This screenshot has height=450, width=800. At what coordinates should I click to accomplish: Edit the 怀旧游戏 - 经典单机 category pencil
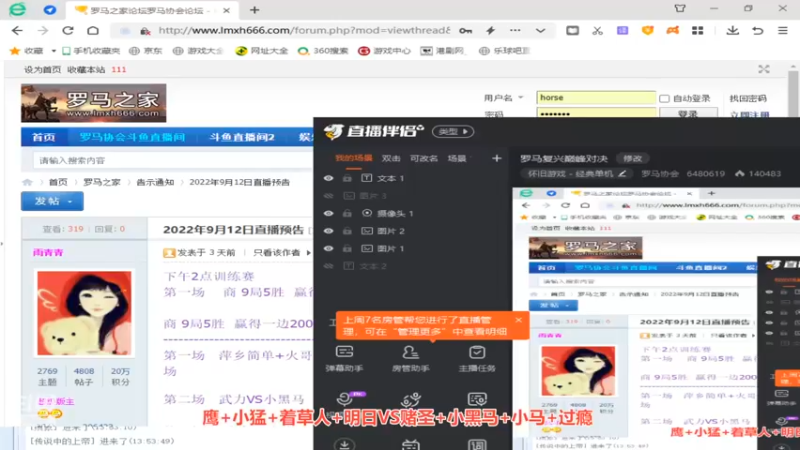[622, 173]
